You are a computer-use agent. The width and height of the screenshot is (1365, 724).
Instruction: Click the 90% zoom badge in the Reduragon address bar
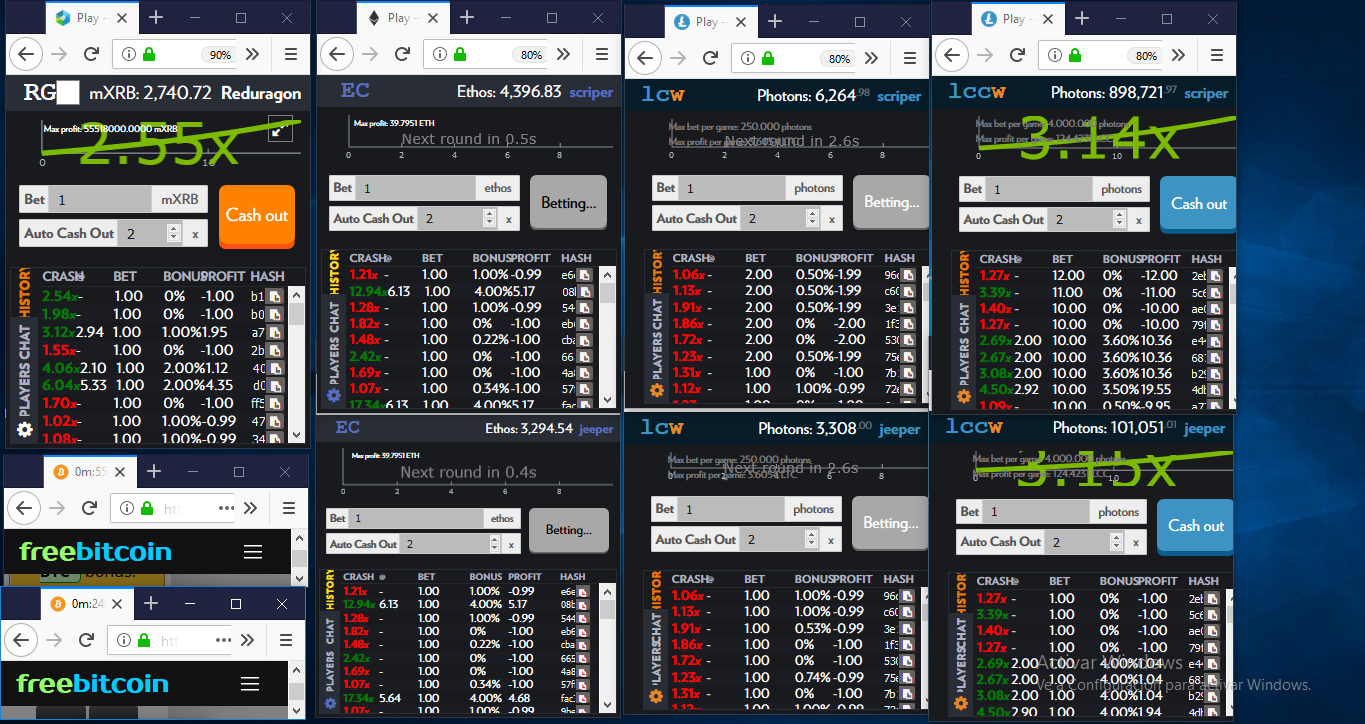[217, 55]
